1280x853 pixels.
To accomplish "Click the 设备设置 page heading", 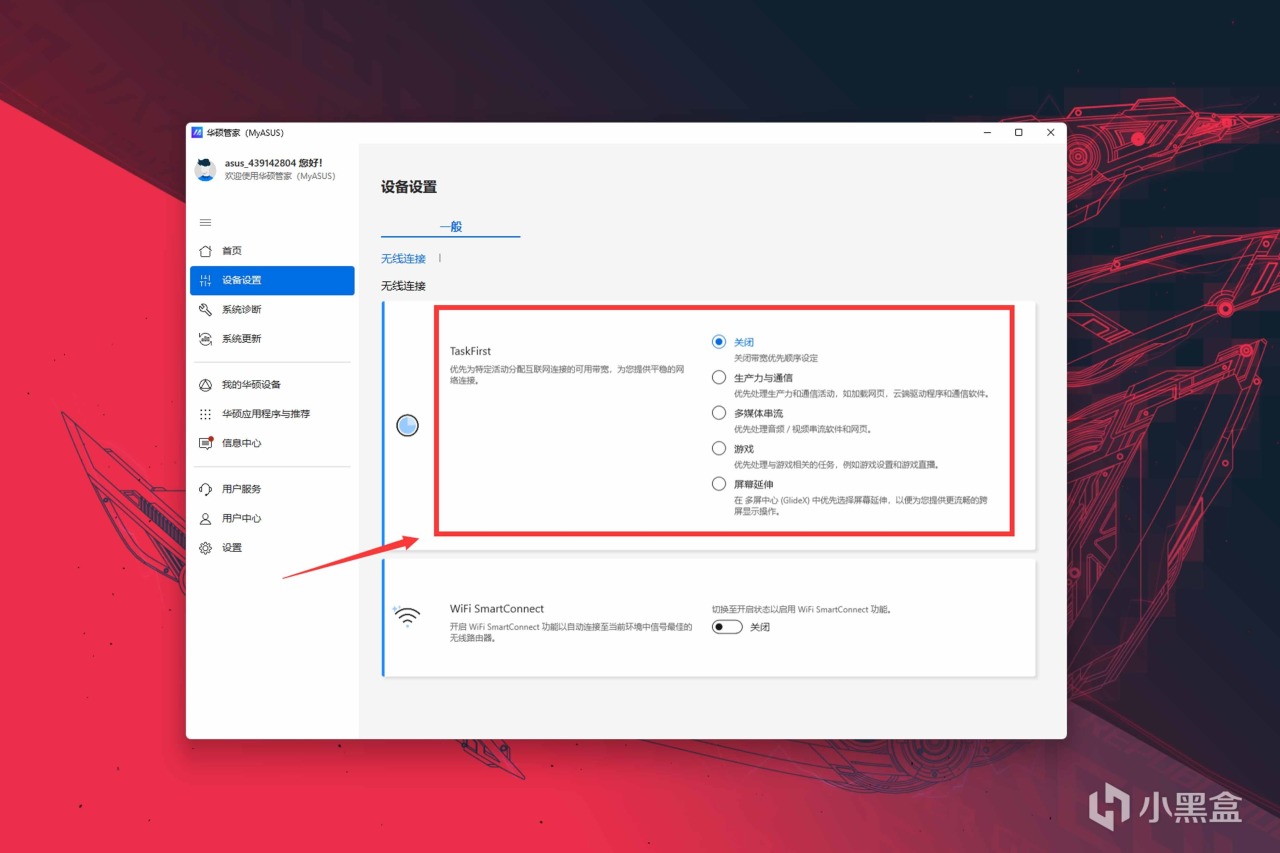I will point(409,187).
